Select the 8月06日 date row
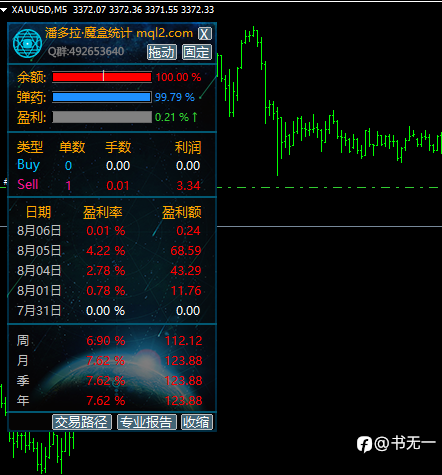The width and height of the screenshot is (442, 475). tap(39, 231)
